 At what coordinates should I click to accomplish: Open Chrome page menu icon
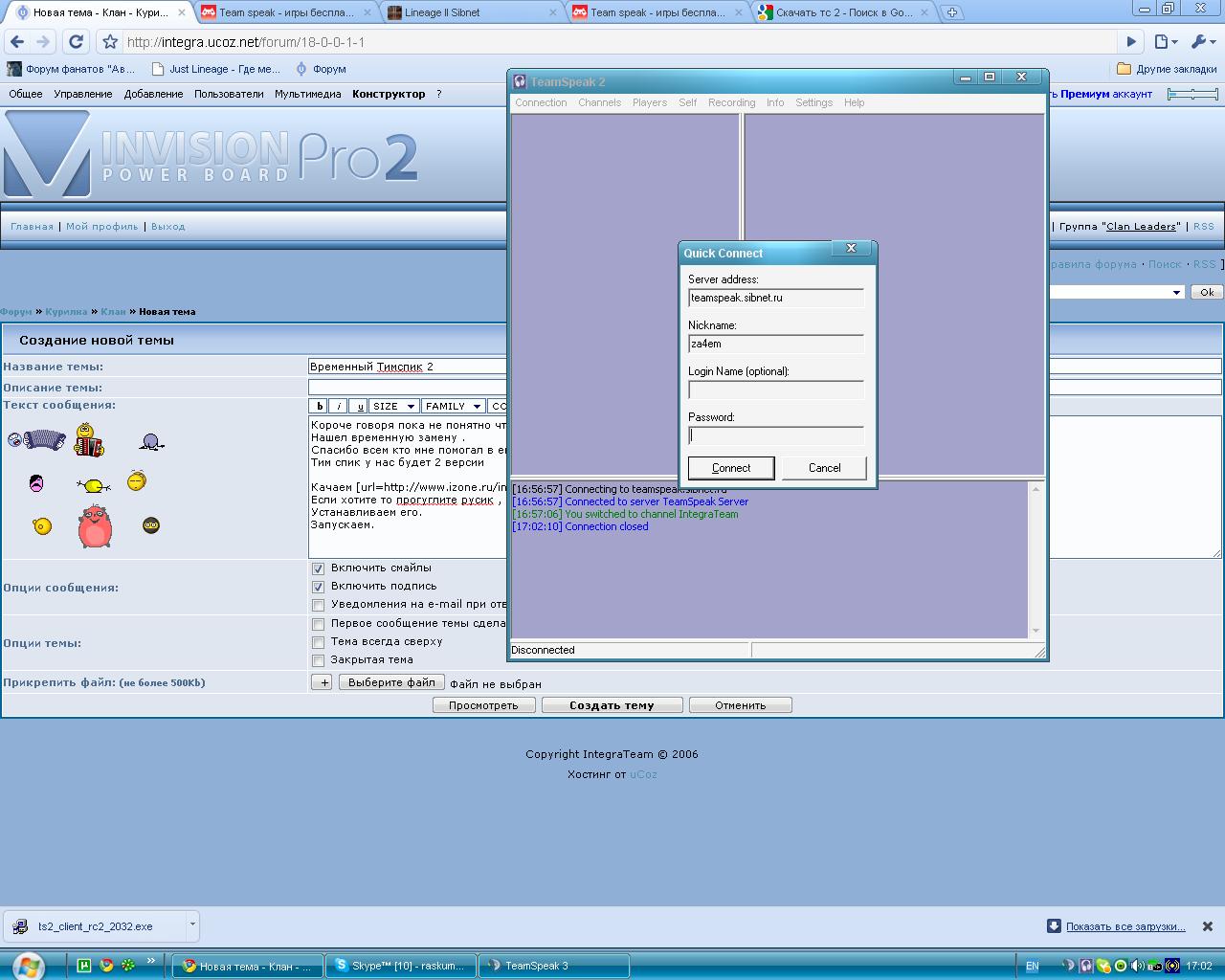[1164, 42]
